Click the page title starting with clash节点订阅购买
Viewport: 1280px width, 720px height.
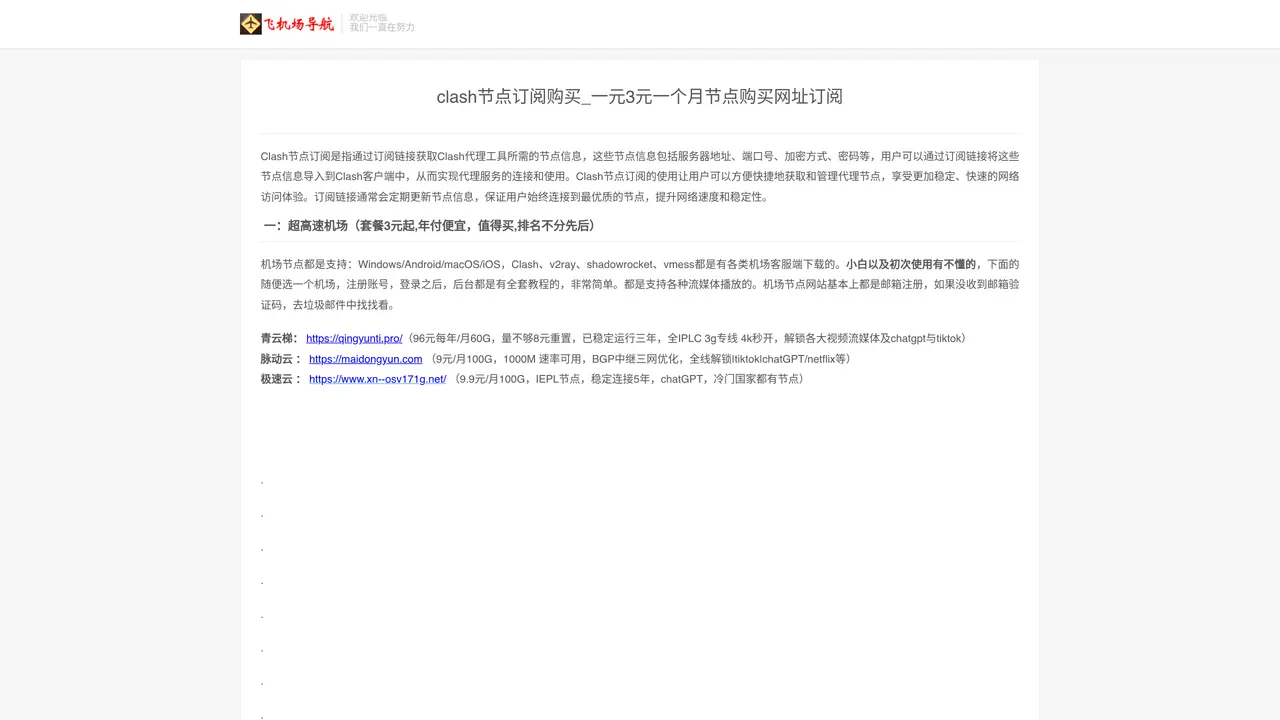coord(640,97)
